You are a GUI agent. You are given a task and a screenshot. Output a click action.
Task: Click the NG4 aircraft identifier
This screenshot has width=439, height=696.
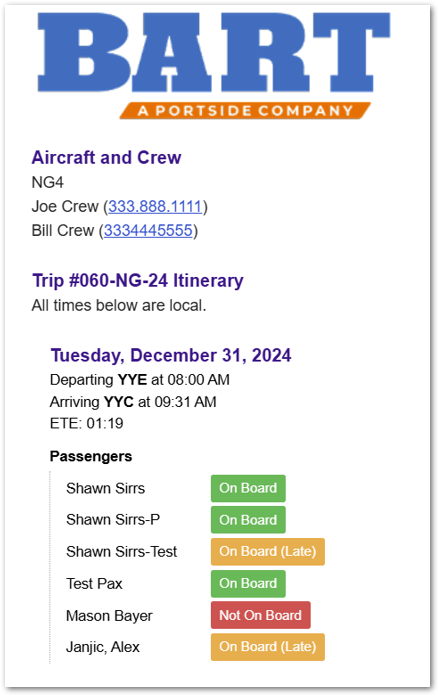pyautogui.click(x=47, y=182)
